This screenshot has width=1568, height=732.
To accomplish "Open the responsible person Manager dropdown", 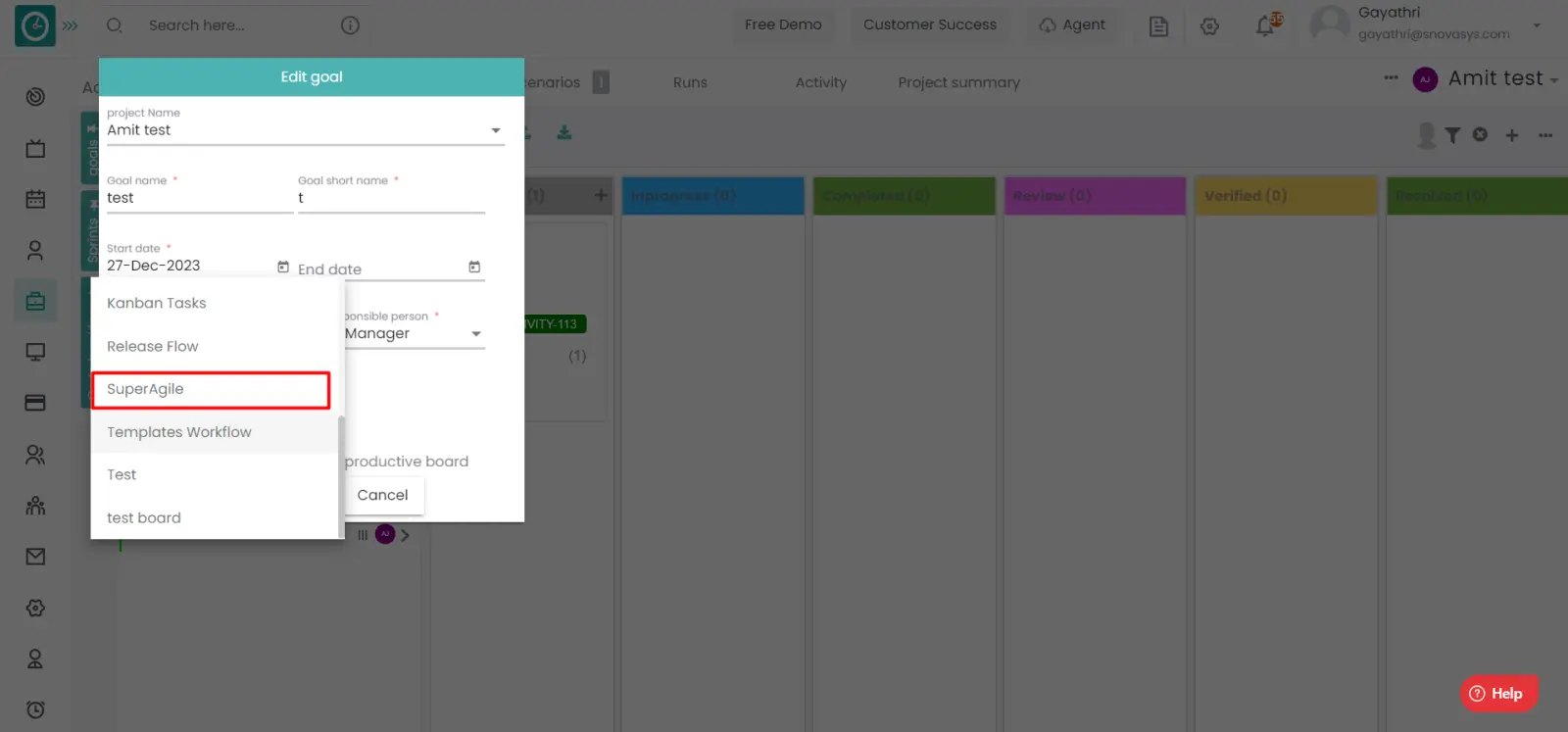I will 414,333.
